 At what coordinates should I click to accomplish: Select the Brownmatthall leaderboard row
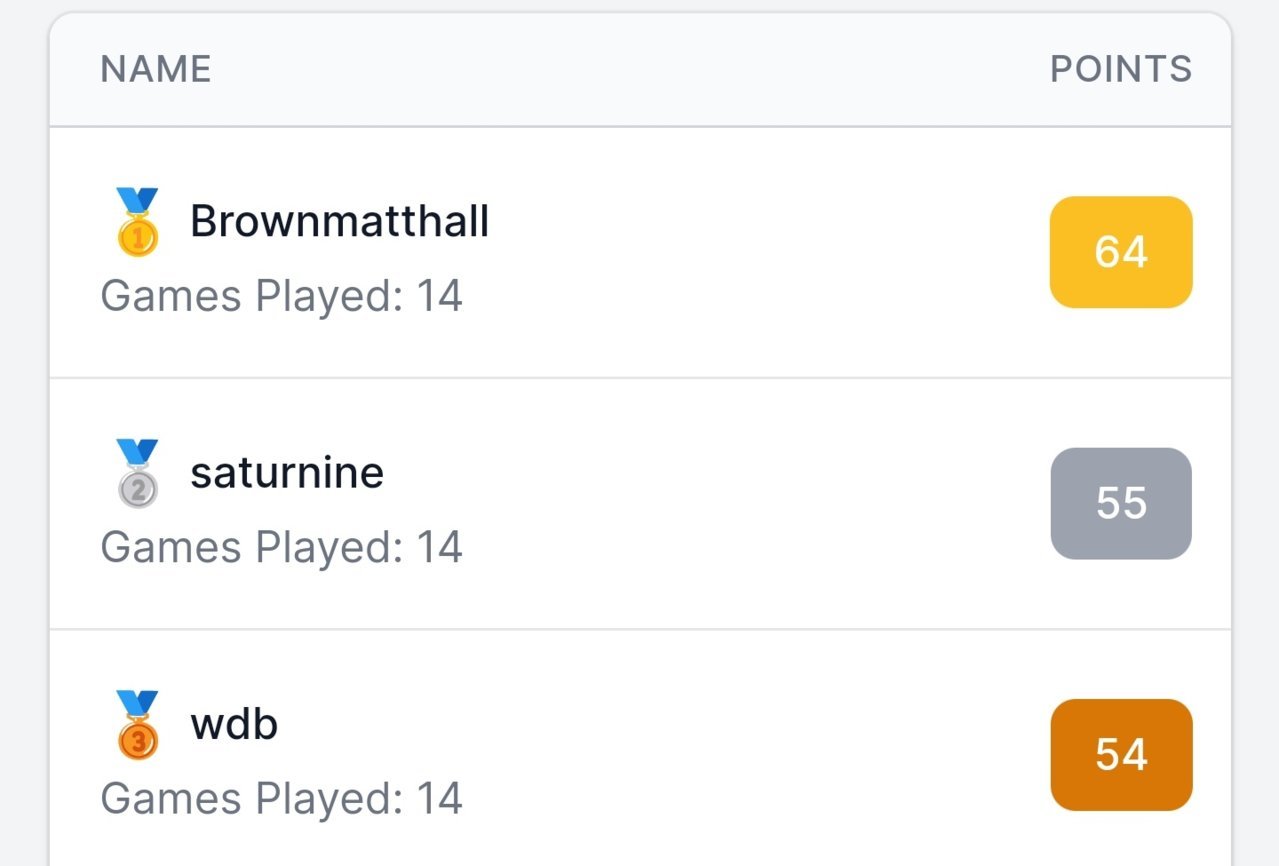pos(640,252)
